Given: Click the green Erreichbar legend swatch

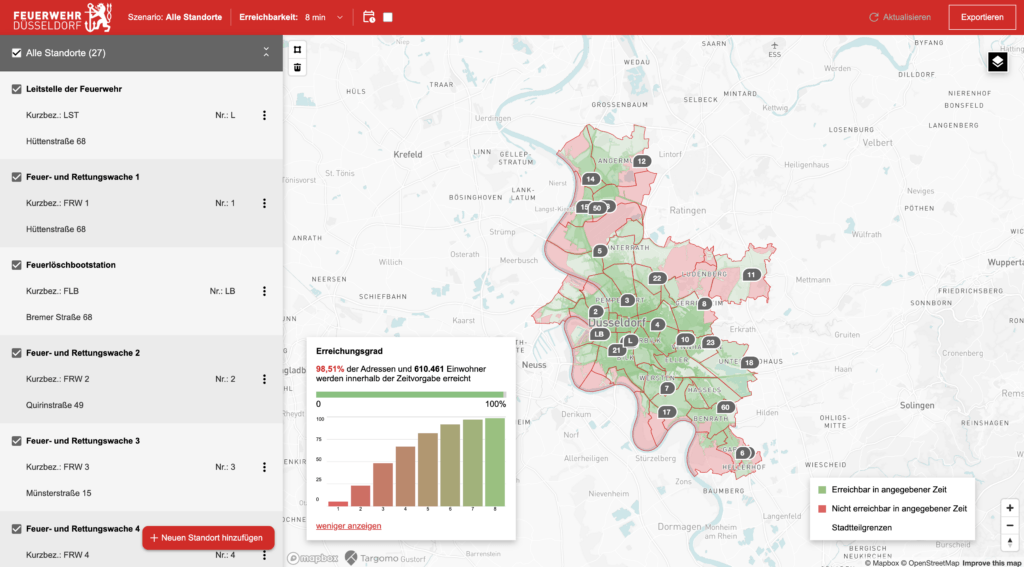Looking at the screenshot, I should point(822,489).
